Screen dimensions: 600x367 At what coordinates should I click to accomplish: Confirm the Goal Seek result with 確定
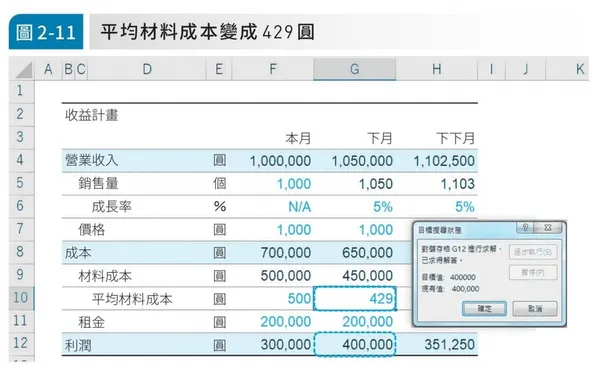[x=484, y=308]
